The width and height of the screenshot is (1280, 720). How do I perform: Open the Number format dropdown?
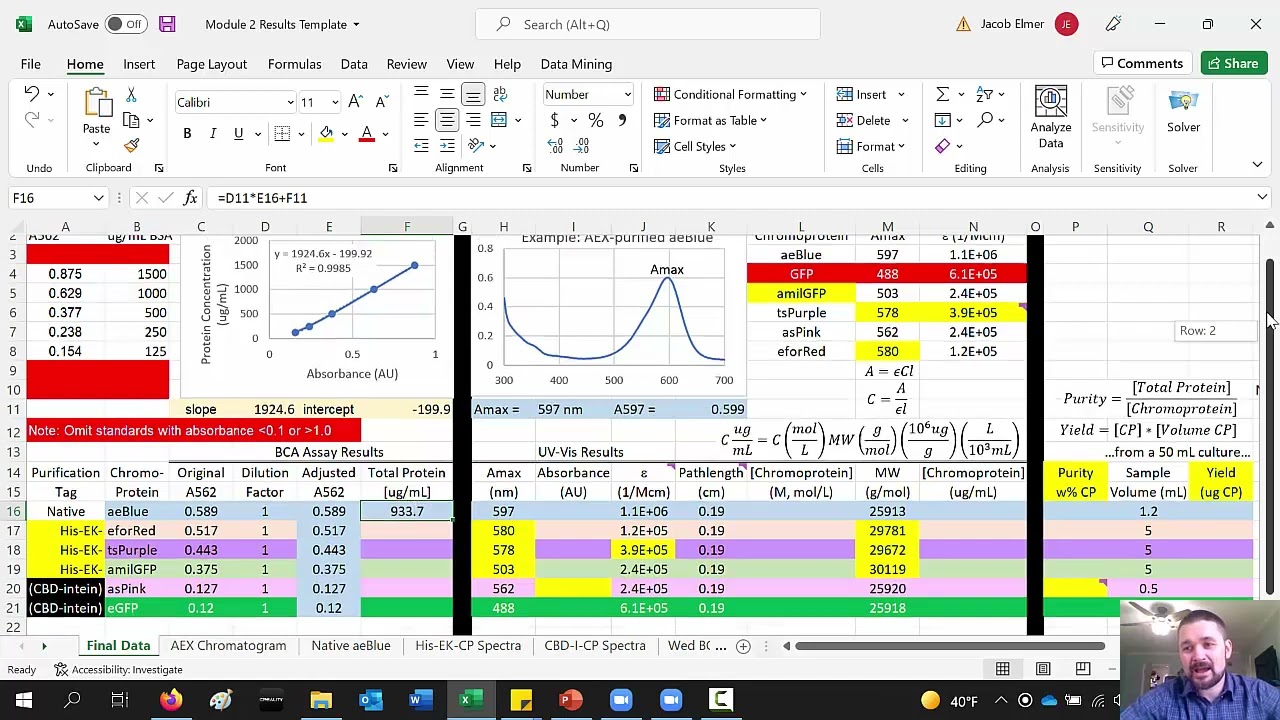[627, 94]
